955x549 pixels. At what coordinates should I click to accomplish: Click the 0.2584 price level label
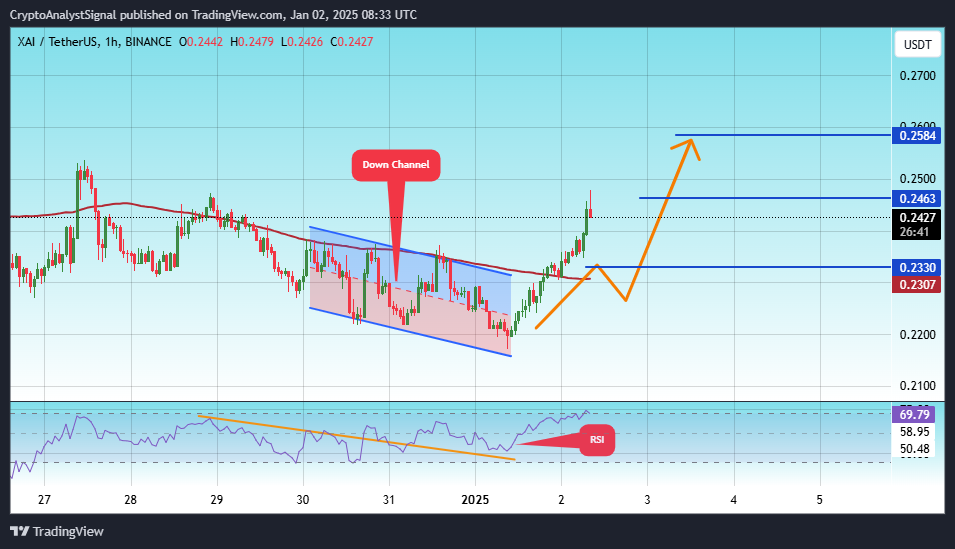click(917, 135)
